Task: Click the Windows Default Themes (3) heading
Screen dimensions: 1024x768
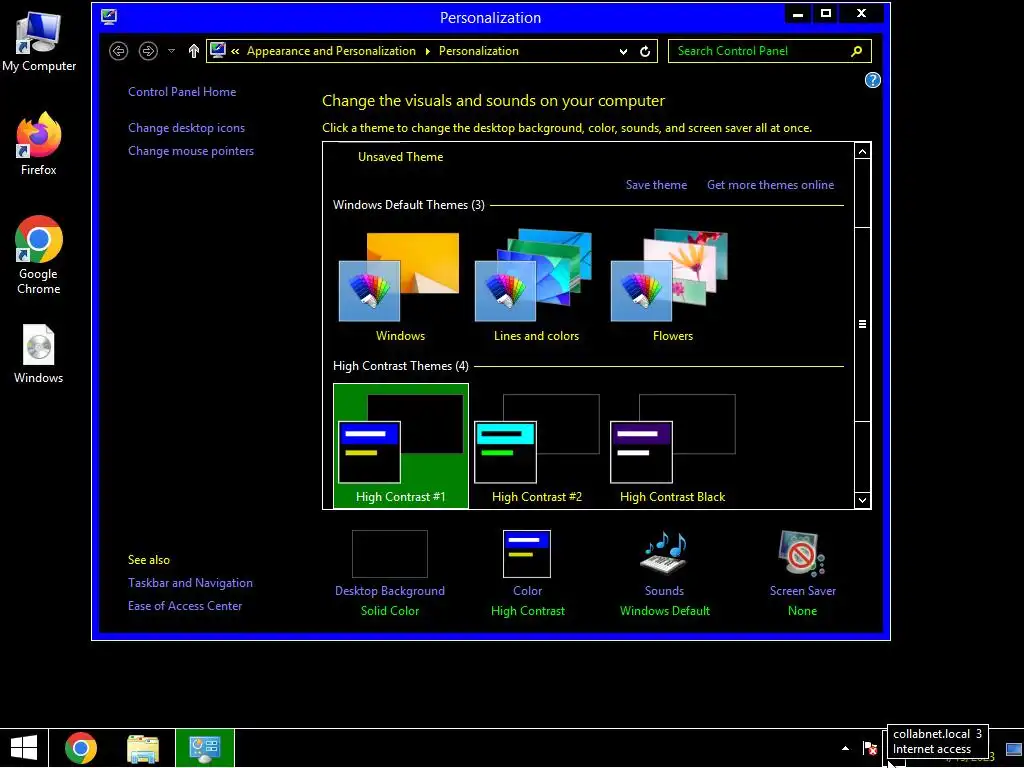Action: point(409,205)
